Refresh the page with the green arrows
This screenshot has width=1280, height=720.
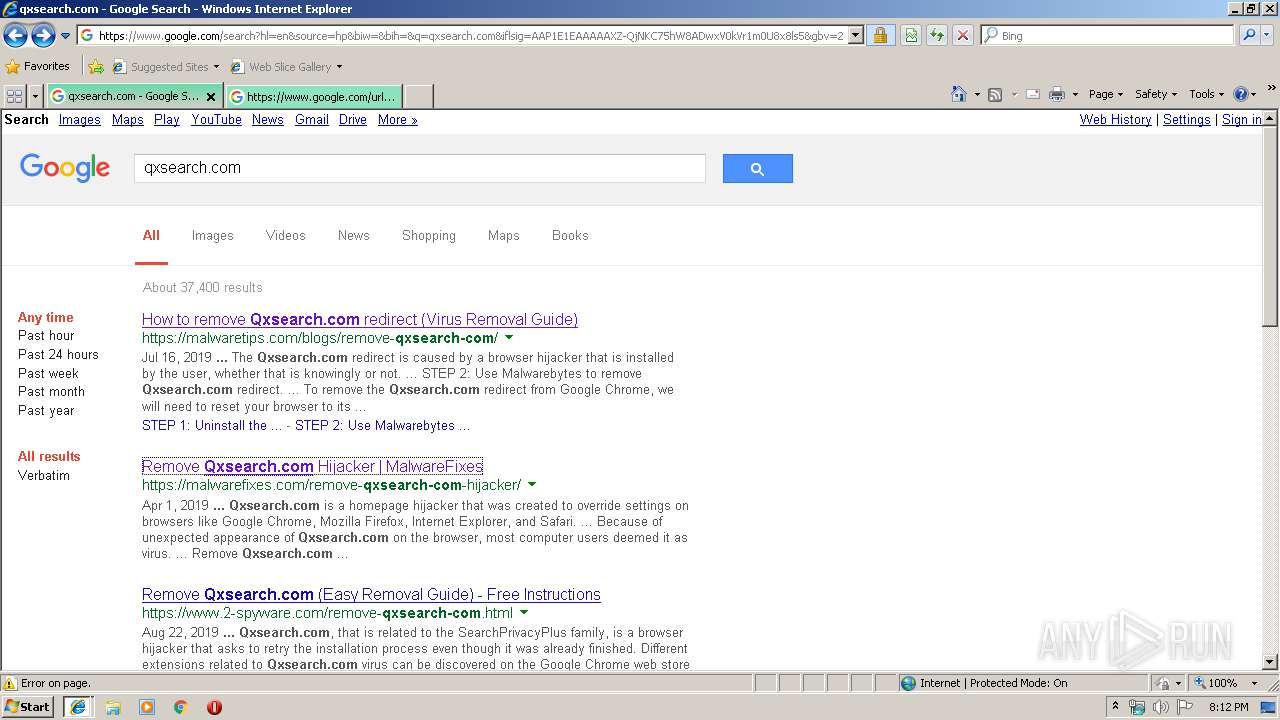(x=937, y=35)
